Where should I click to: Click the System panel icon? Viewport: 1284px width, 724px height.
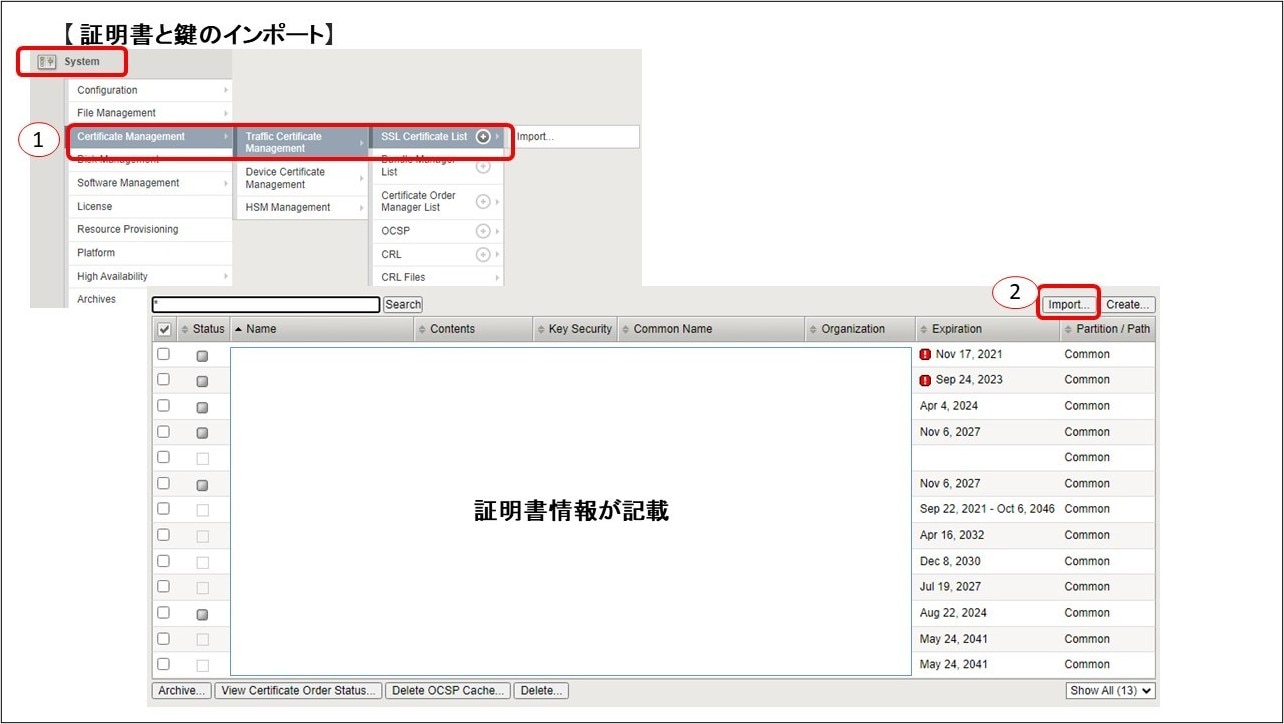(46, 62)
